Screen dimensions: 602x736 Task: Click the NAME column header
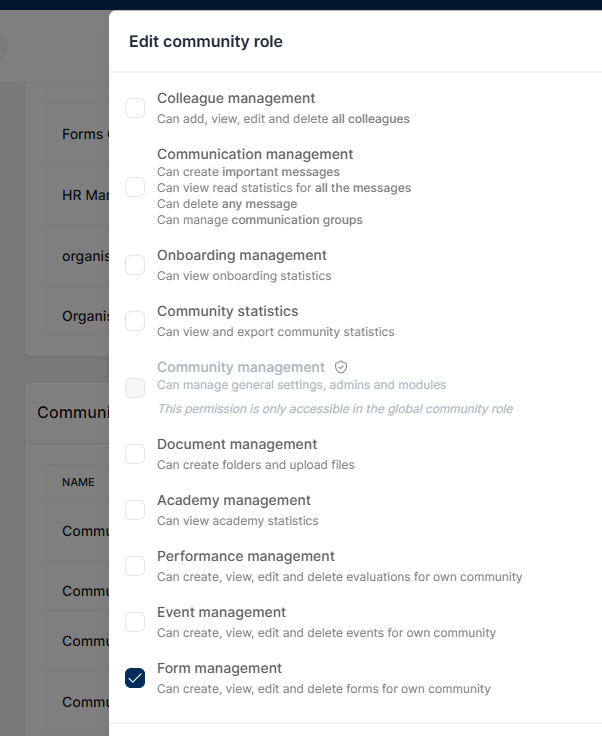(78, 482)
